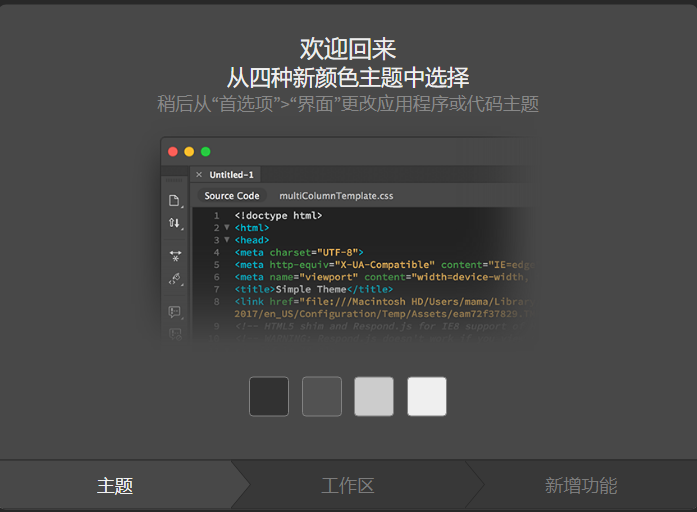Click the close X on Untitled-1 tab
Screen dimensions: 697x512
tap(198, 175)
